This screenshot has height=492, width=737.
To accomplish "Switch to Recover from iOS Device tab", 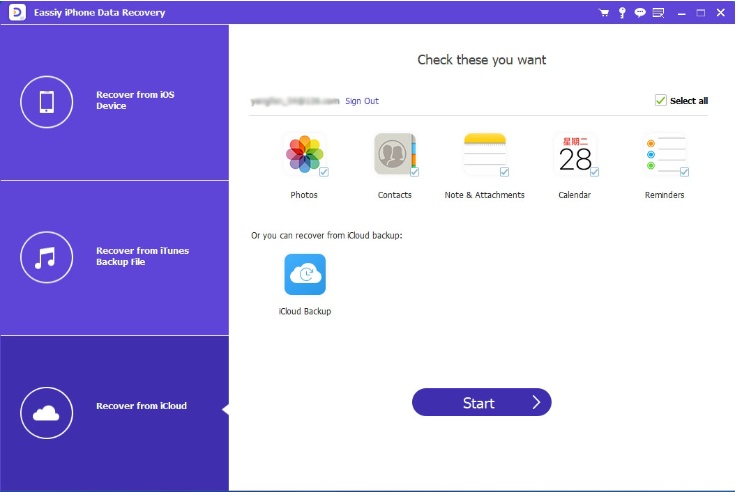I will click(115, 102).
